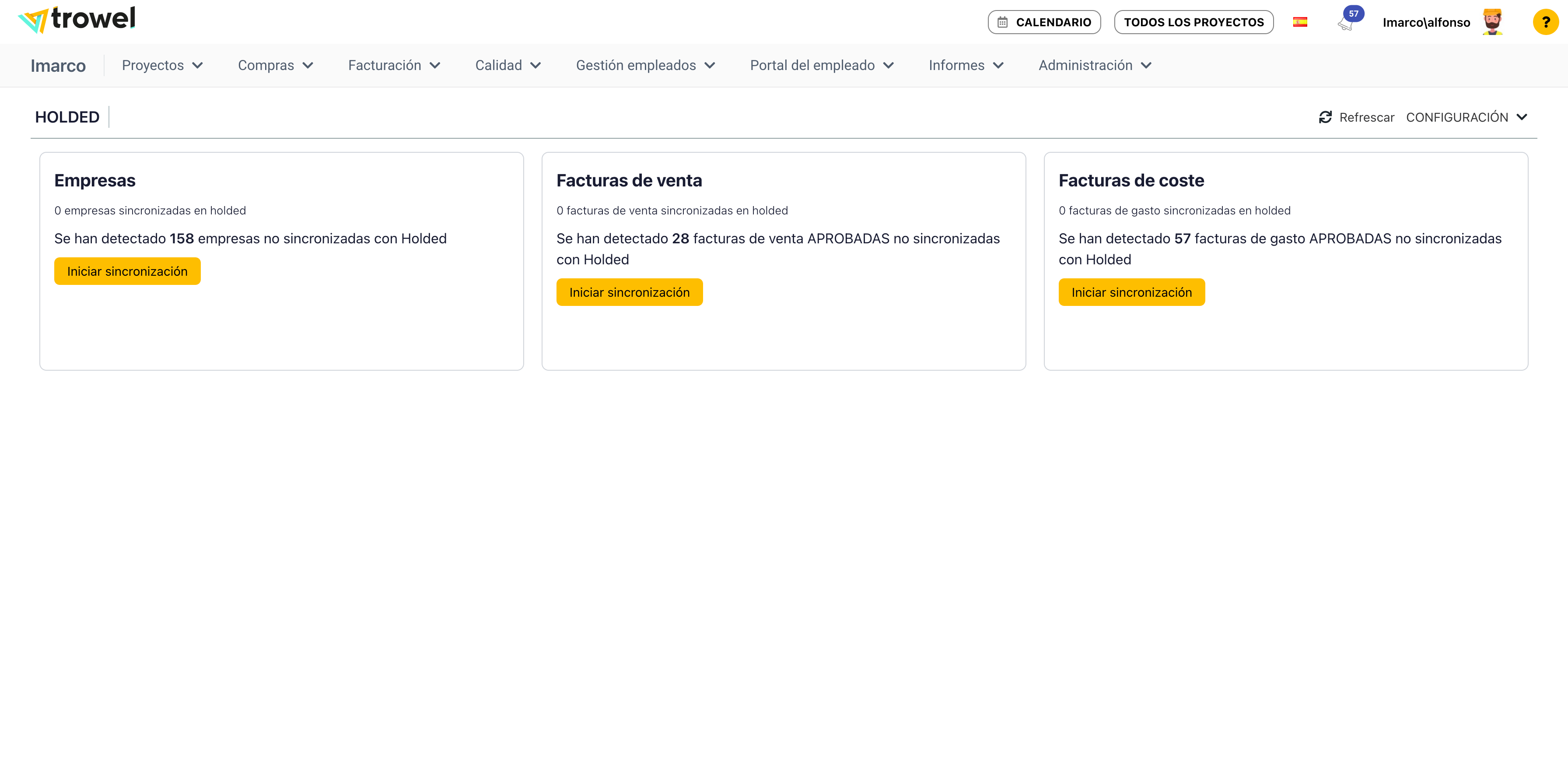Click the Spanish flag language icon
Screen dimensions: 1568x779
[1299, 22]
